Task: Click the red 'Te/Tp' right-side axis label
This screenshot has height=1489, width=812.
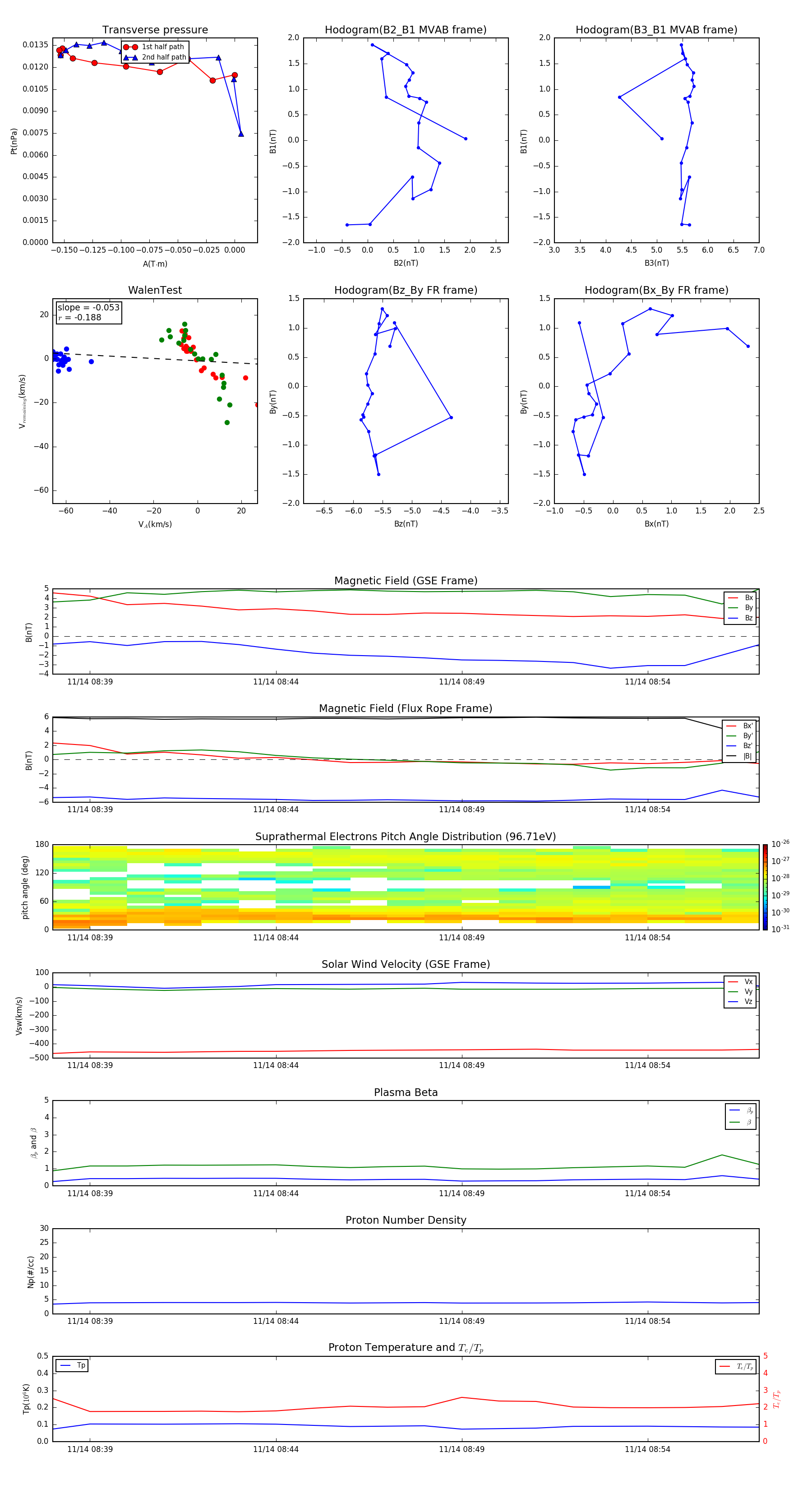Action: (777, 1399)
